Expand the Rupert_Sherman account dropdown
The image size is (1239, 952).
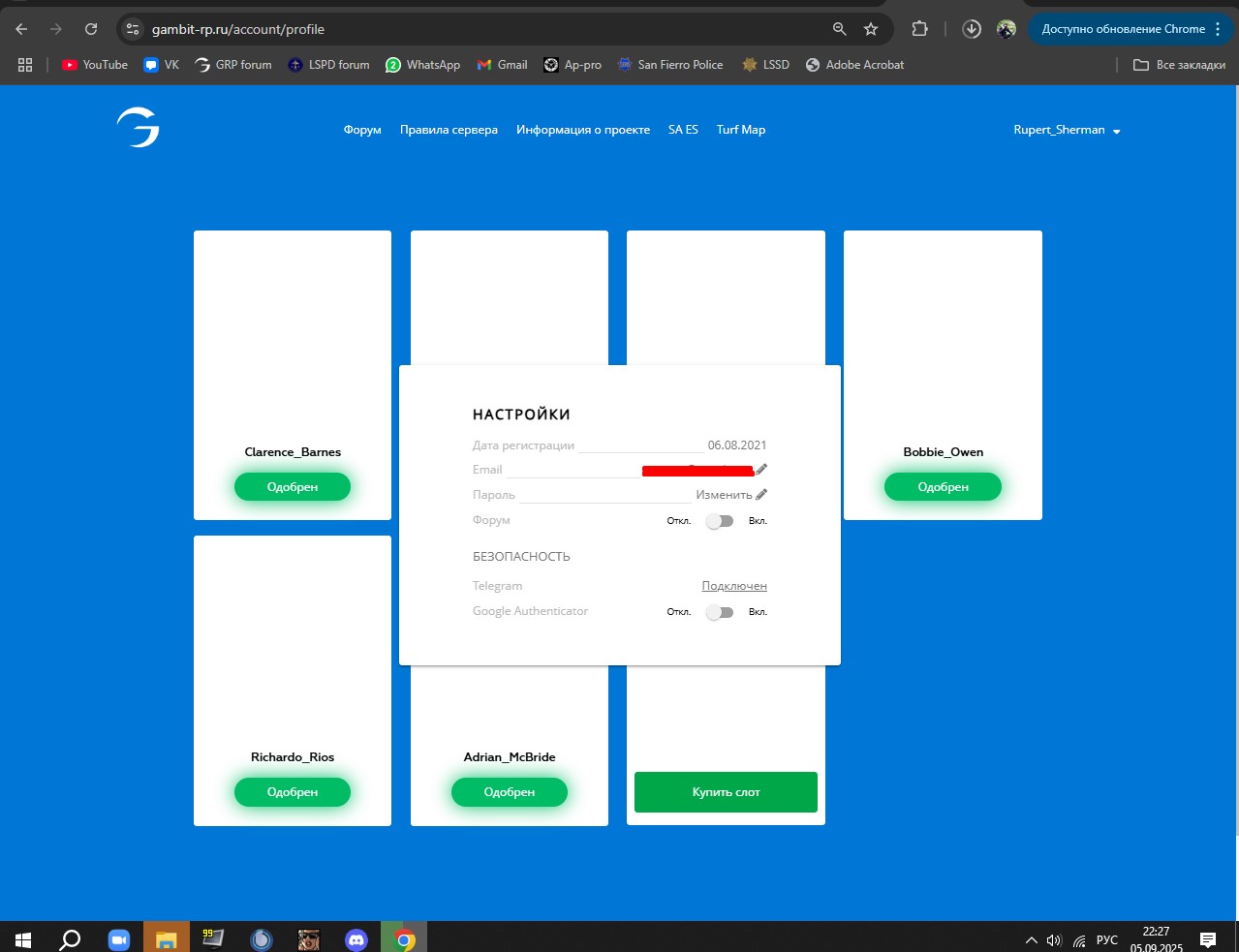1067,130
